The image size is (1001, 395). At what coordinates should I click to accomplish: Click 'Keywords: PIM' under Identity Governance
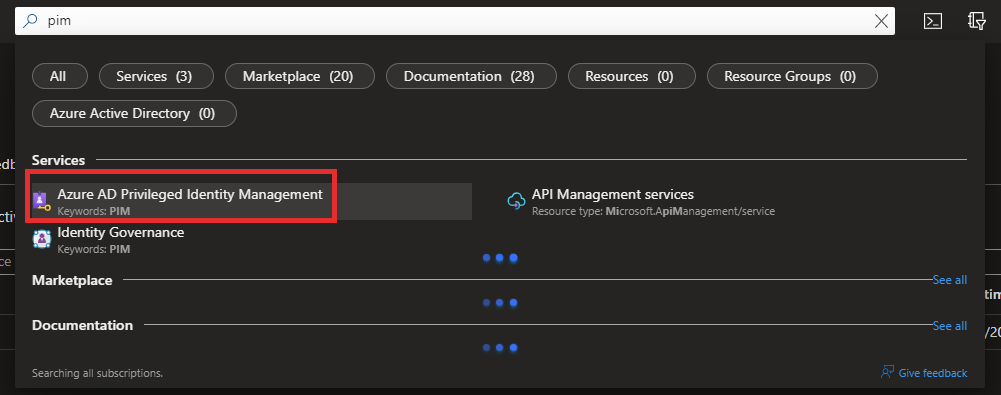pyautogui.click(x=94, y=249)
